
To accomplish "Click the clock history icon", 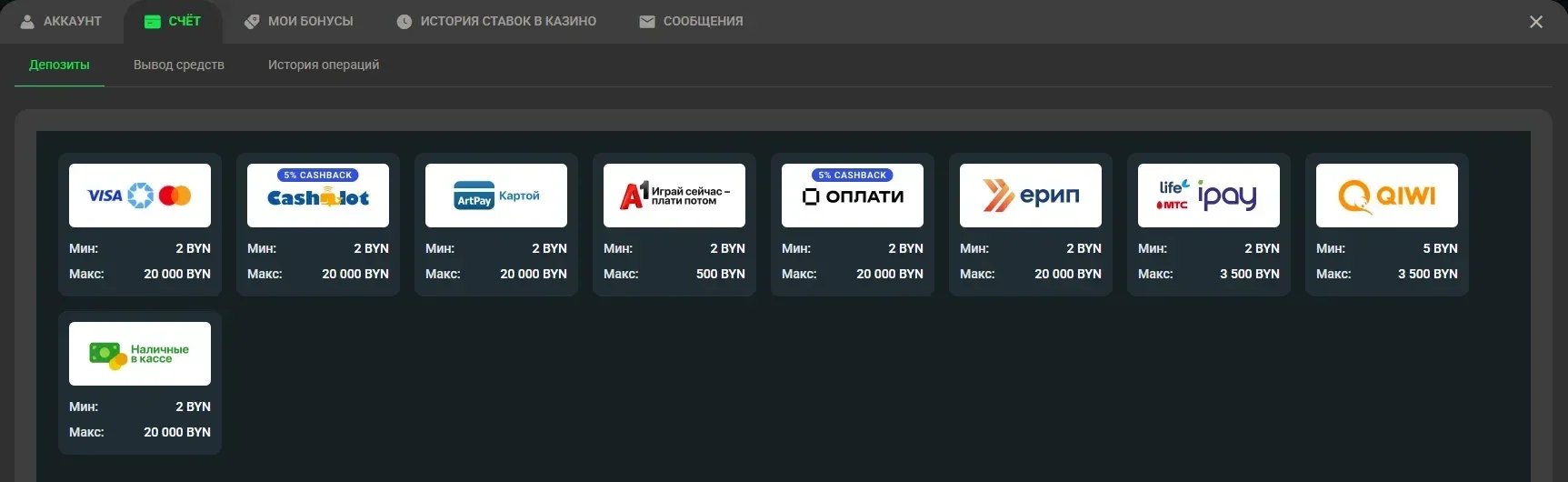I will (x=404, y=21).
